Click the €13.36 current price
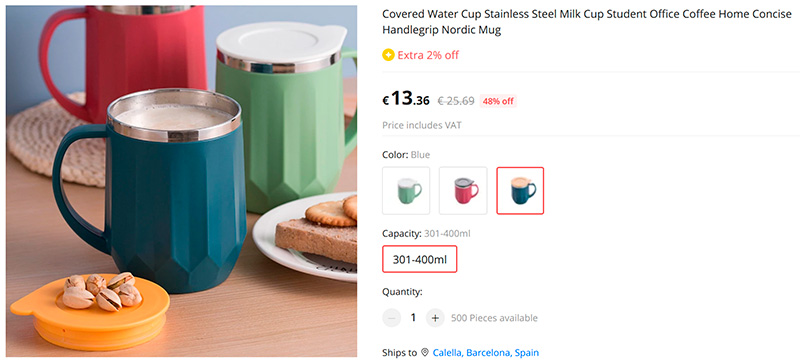Screen dimensions: 800x360 pos(406,99)
